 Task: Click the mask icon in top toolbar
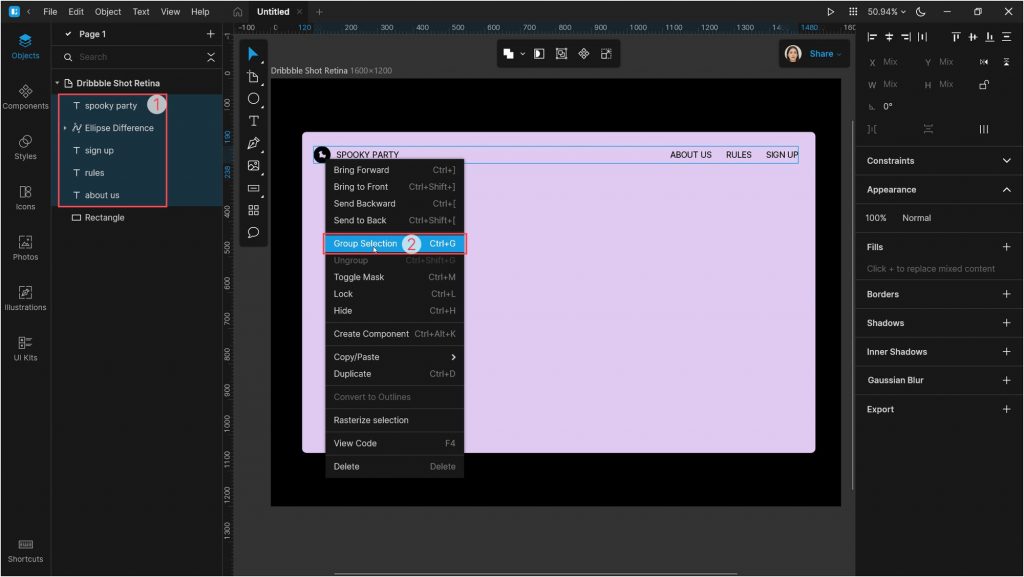click(x=539, y=54)
